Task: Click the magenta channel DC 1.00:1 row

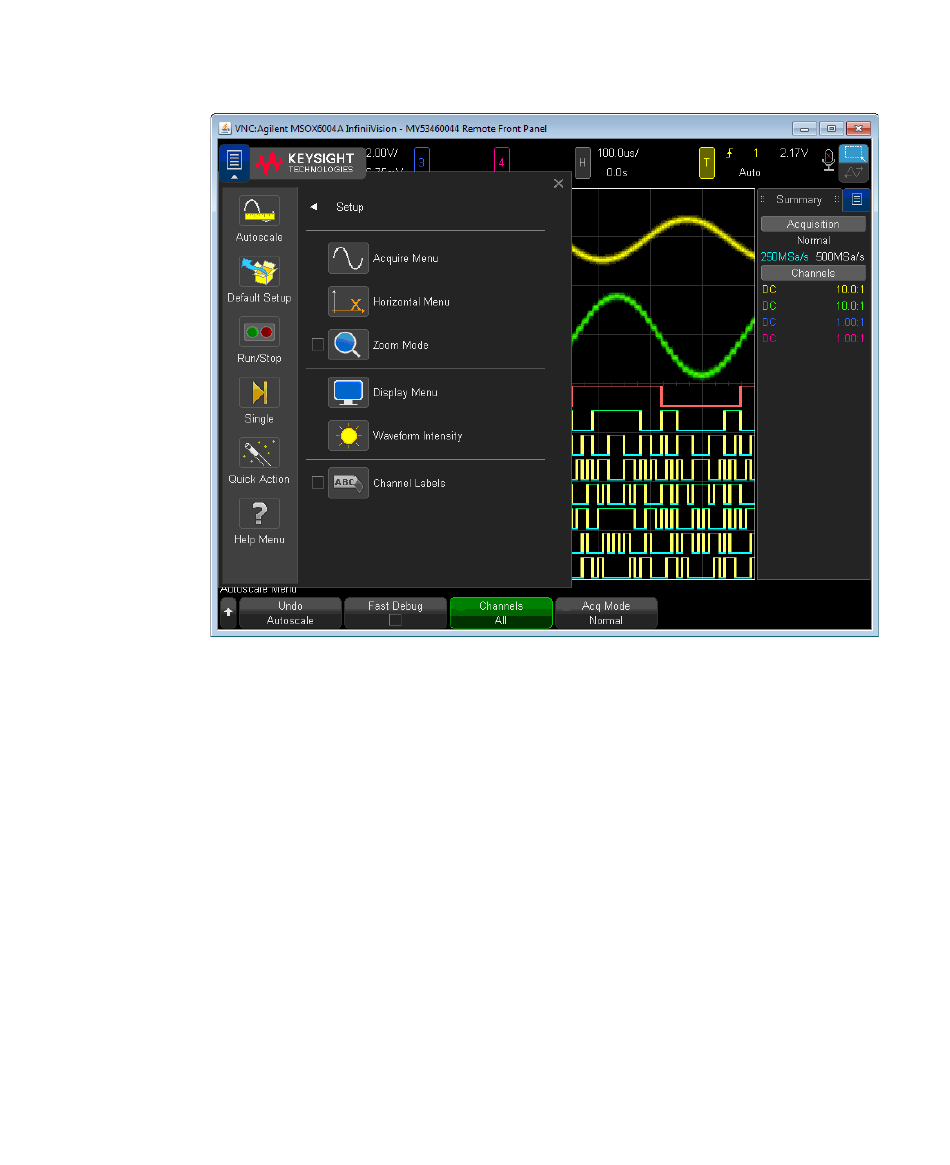Action: pyautogui.click(x=813, y=339)
